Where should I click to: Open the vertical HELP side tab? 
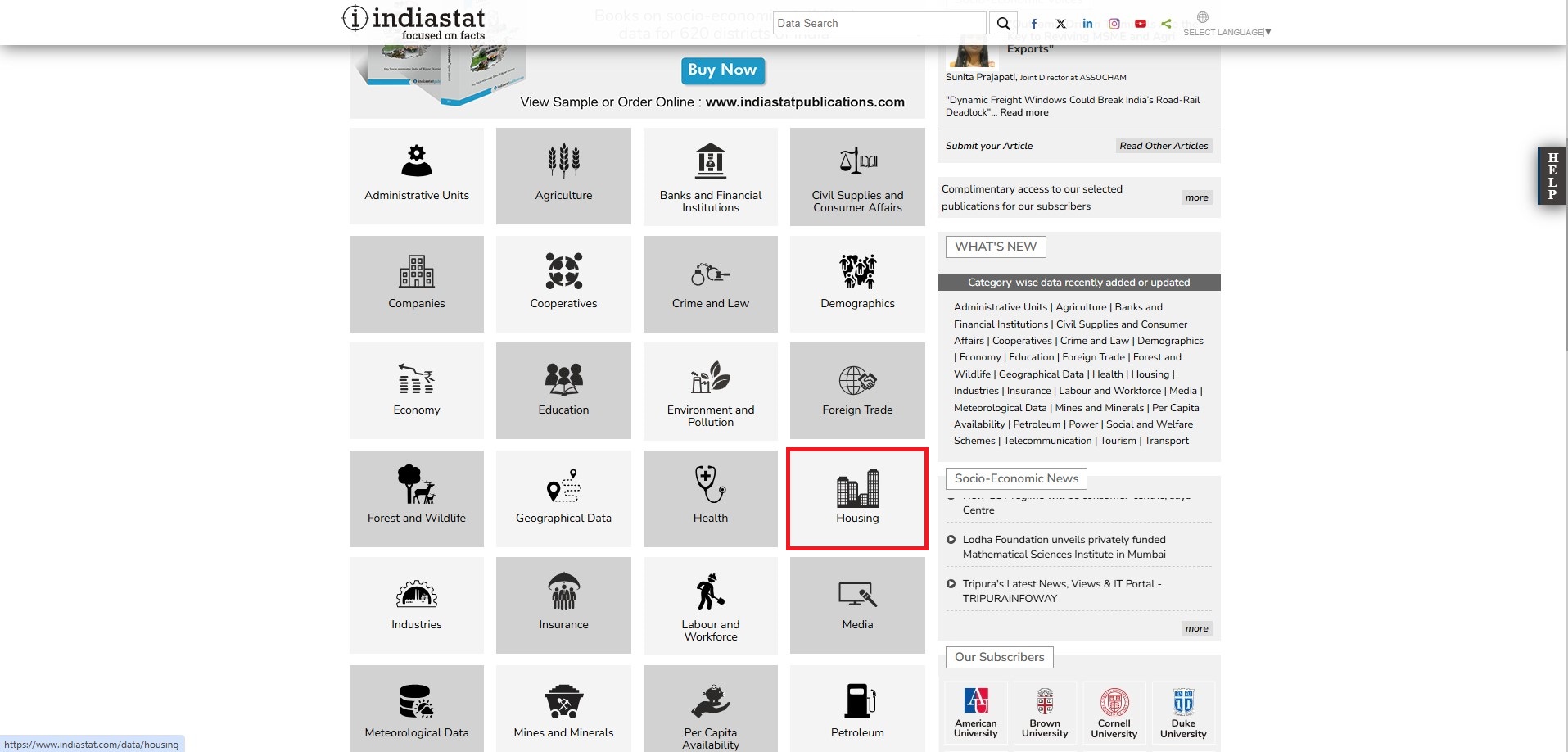(x=1552, y=176)
